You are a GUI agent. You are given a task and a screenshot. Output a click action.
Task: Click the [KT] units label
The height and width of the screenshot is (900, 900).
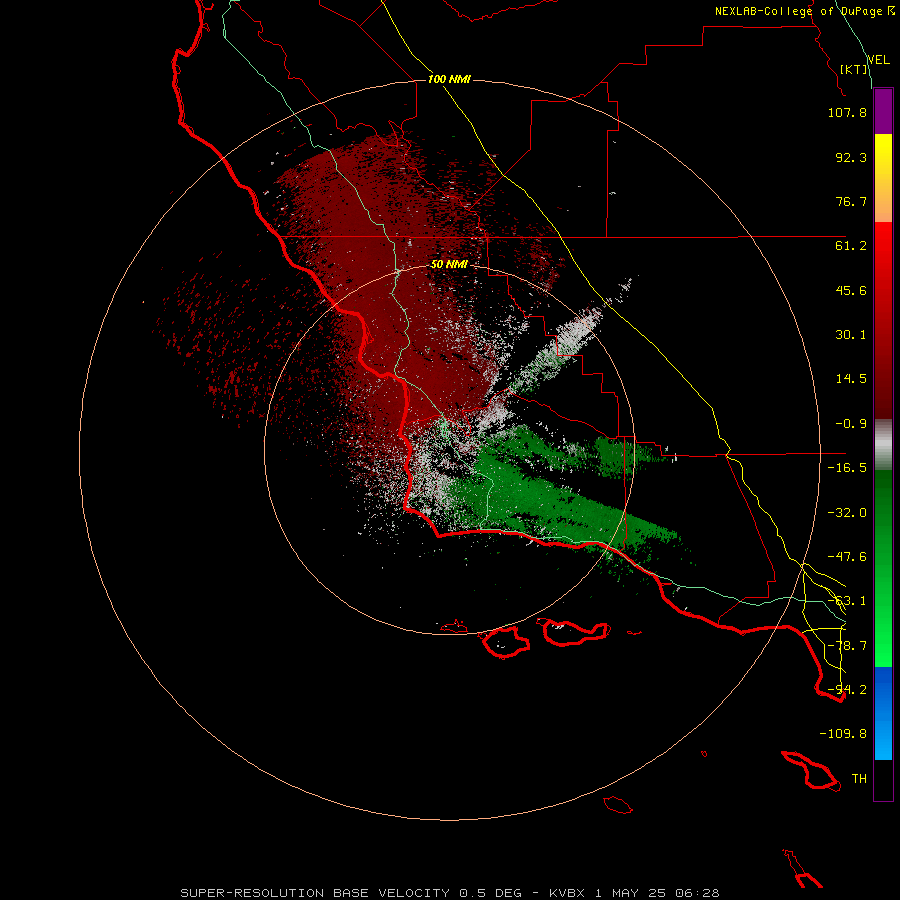(x=854, y=69)
